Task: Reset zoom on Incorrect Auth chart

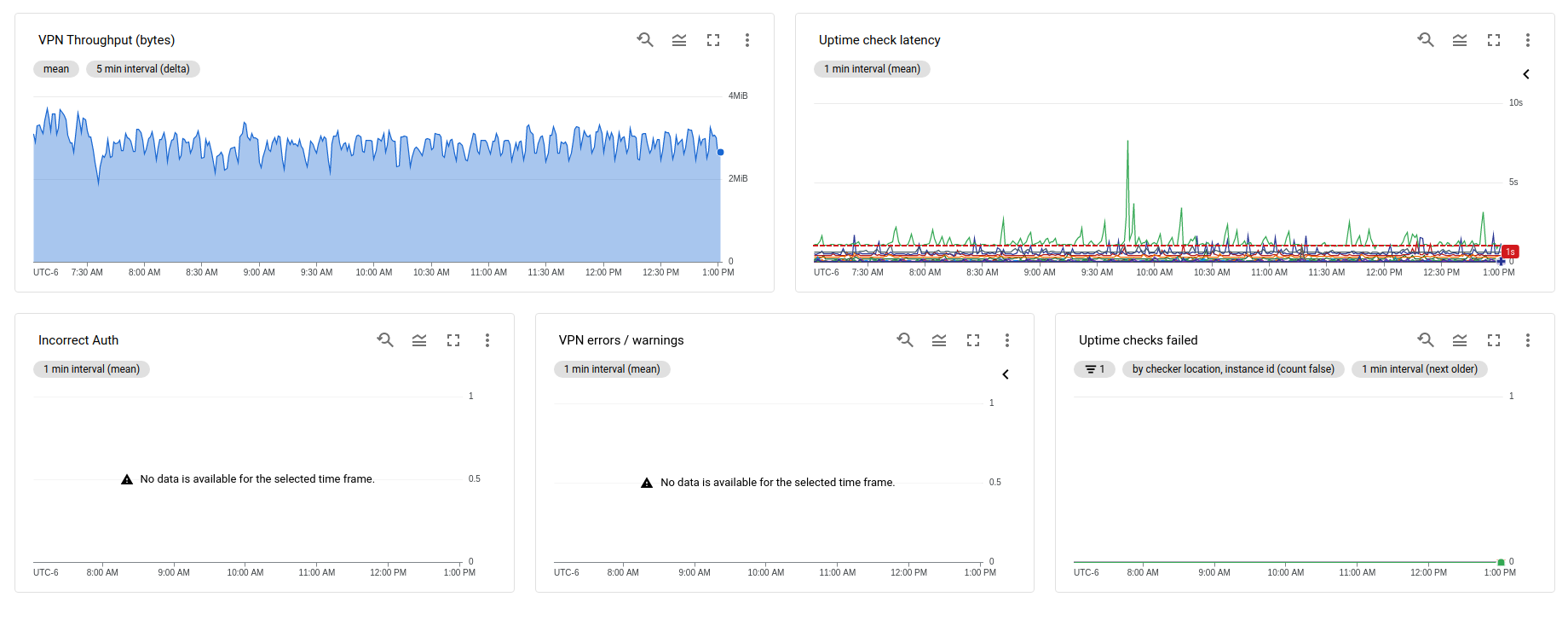Action: pos(385,340)
